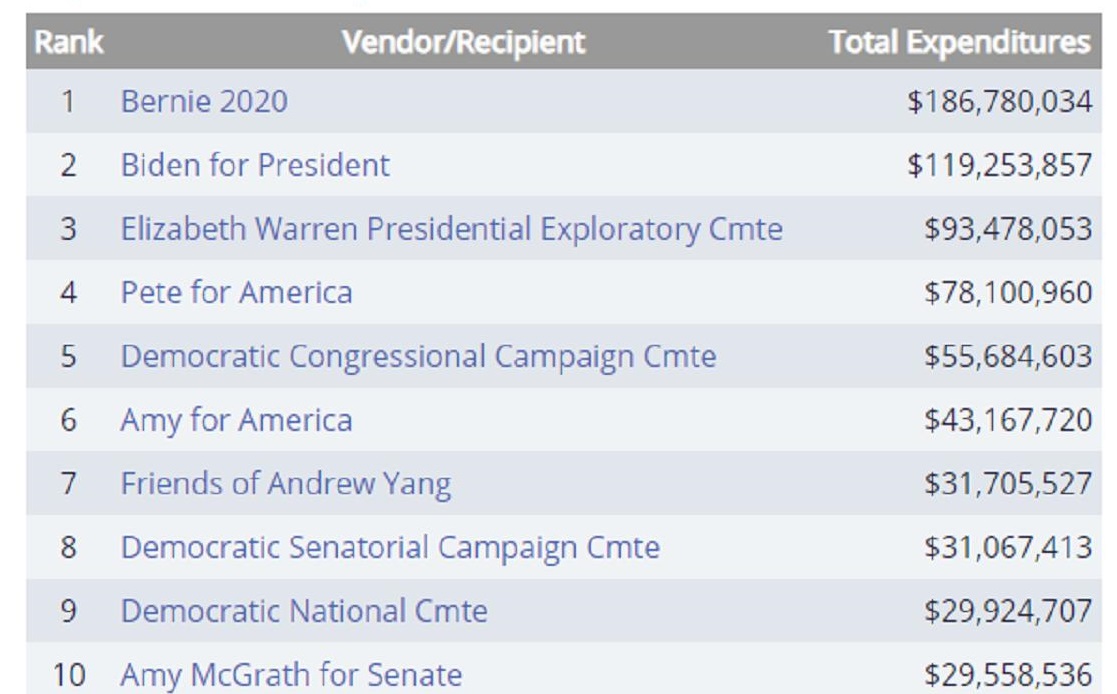Open the Democratic National Cmte link
Screen dimensions: 1117x694
(304, 611)
